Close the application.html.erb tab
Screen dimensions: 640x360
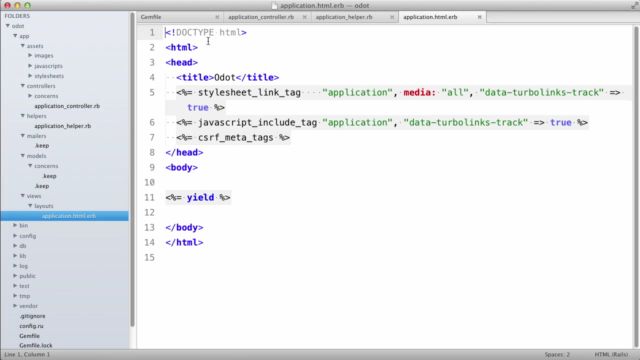(480, 17)
